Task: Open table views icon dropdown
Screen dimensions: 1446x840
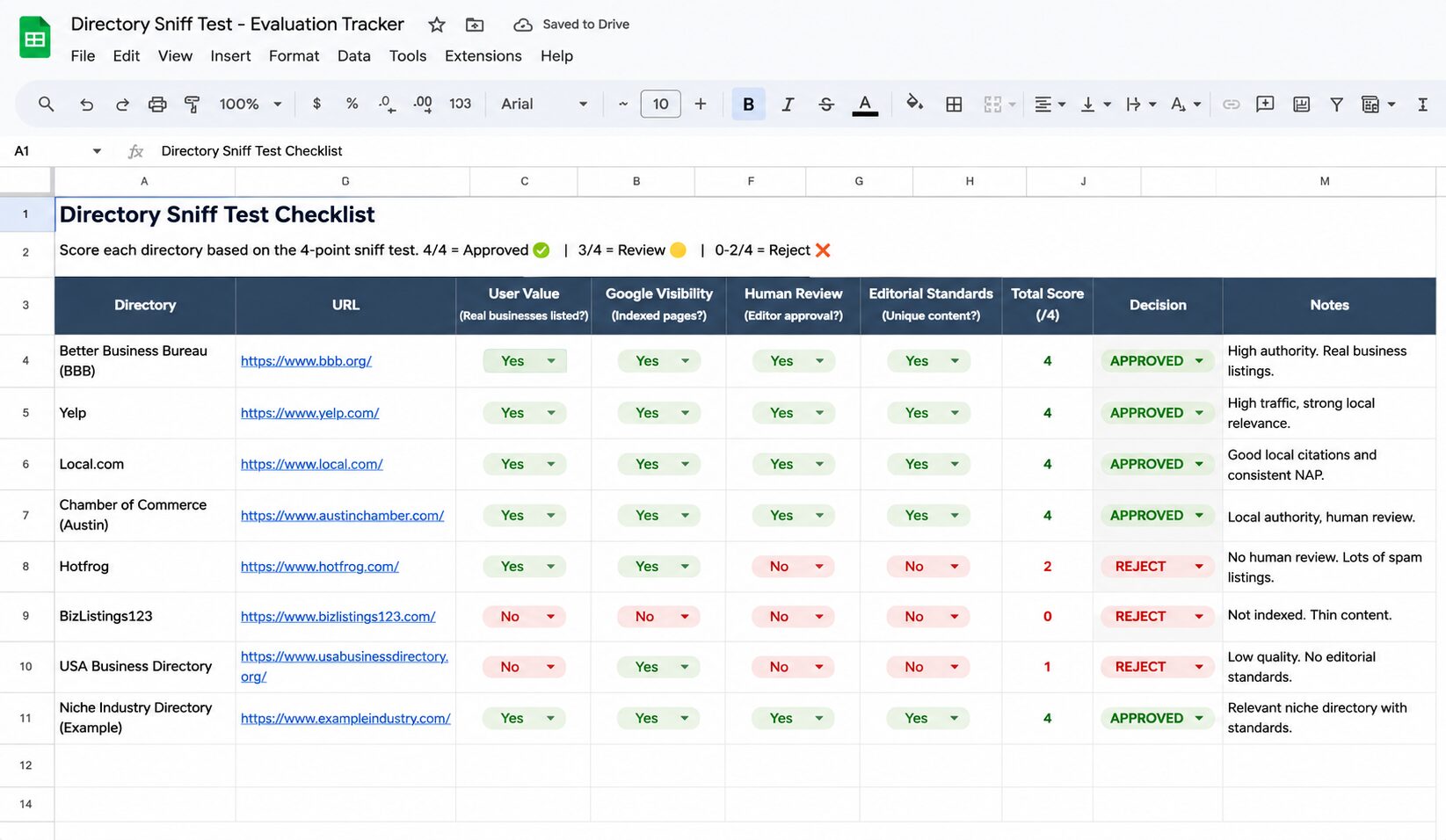Action: [x=1378, y=104]
